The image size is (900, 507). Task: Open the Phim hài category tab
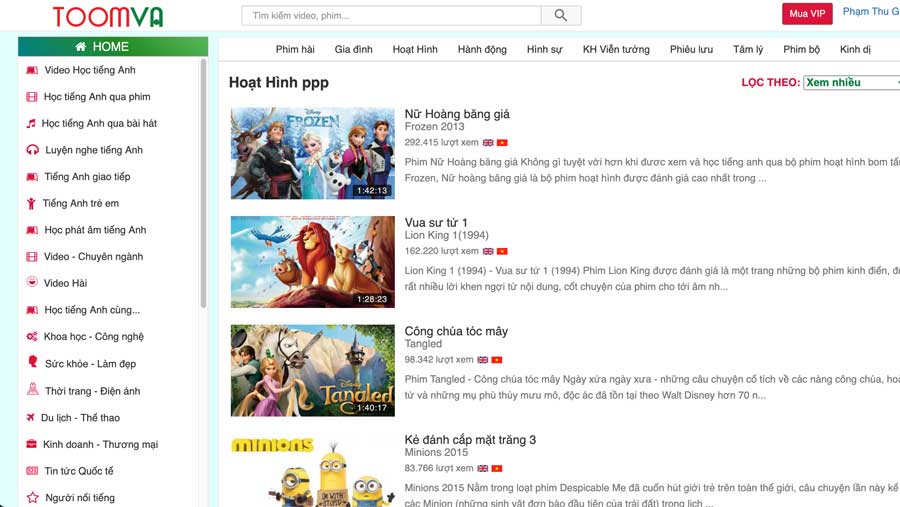(295, 49)
